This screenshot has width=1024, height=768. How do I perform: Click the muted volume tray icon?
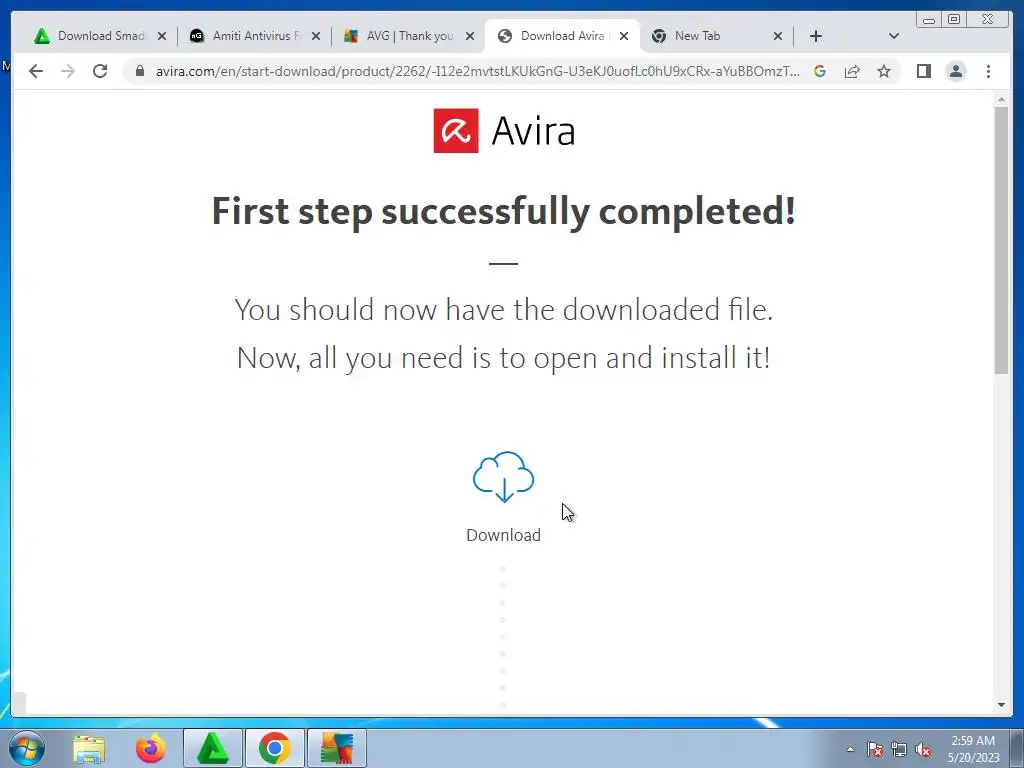(x=923, y=749)
